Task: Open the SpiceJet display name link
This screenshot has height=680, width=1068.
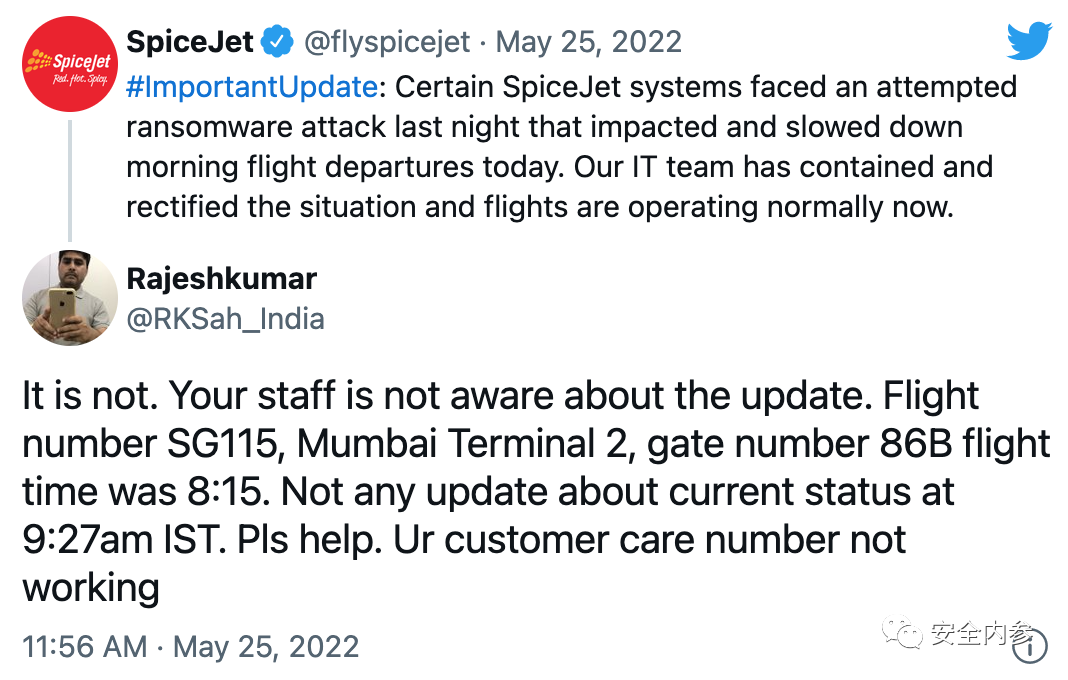Action: pyautogui.click(x=191, y=43)
